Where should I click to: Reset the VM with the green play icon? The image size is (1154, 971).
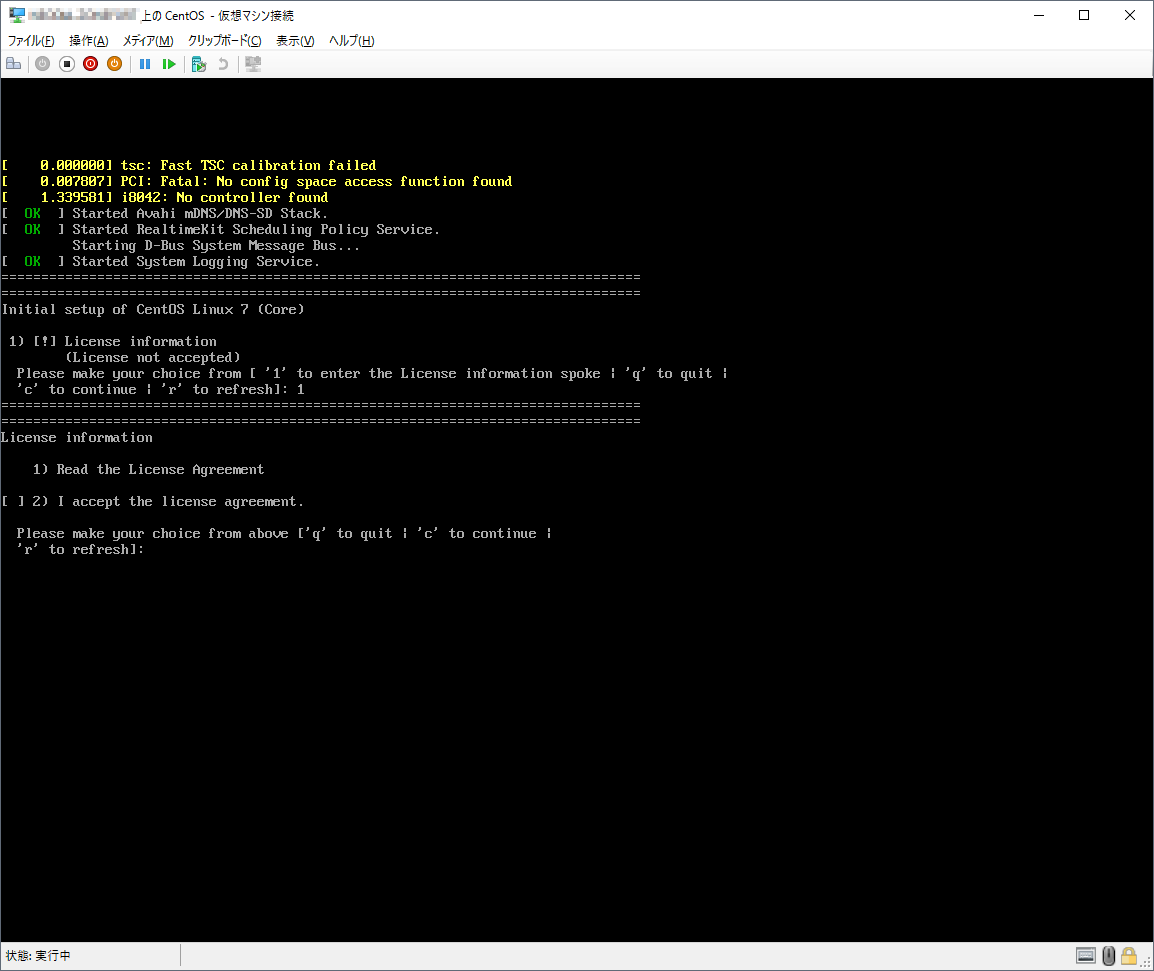pyautogui.click(x=169, y=64)
